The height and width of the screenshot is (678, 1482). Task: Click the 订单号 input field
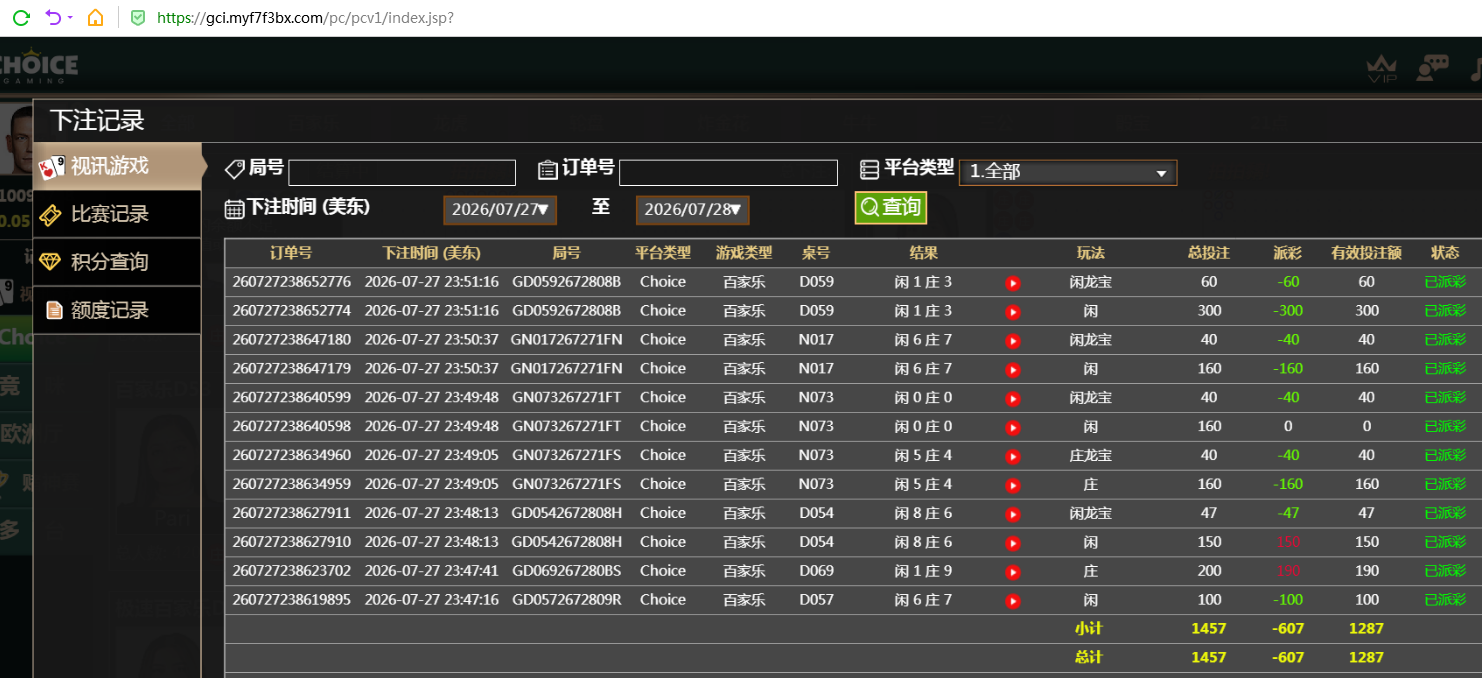[x=728, y=173]
